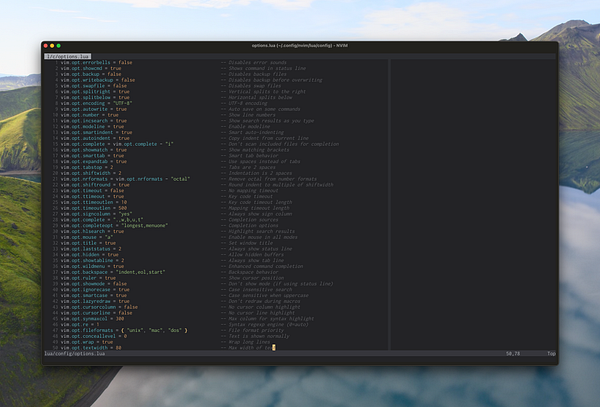Click the line 'vim.opt.showcmd = true'
Viewport: 600px width, 407px height.
pyautogui.click(x=91, y=68)
